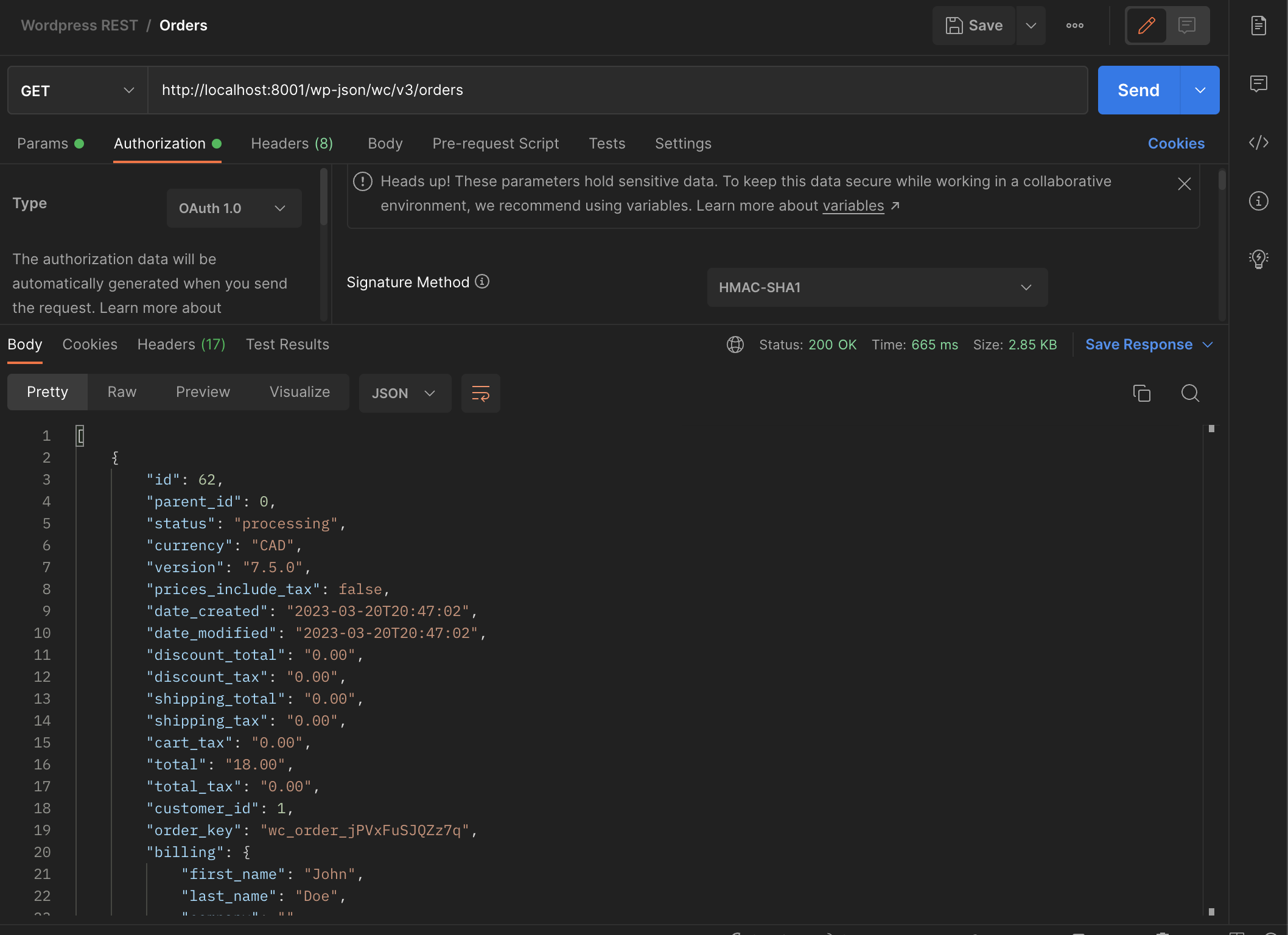Copy response body with copy icon
Screen dimensions: 1288x935
pos(1141,393)
